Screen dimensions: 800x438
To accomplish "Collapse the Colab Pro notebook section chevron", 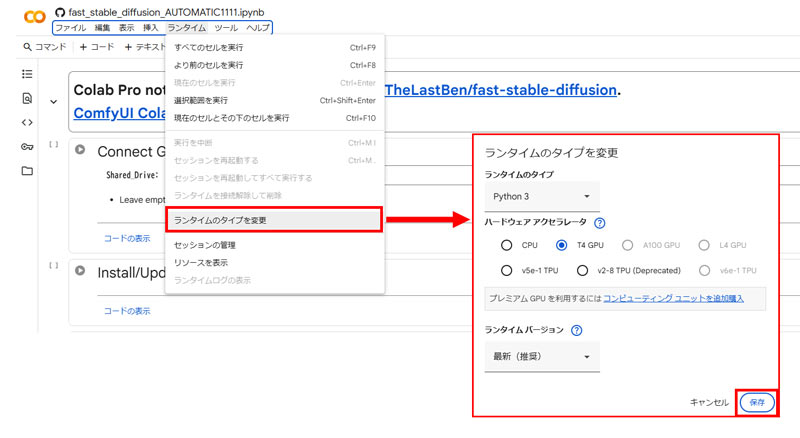I will (x=54, y=102).
